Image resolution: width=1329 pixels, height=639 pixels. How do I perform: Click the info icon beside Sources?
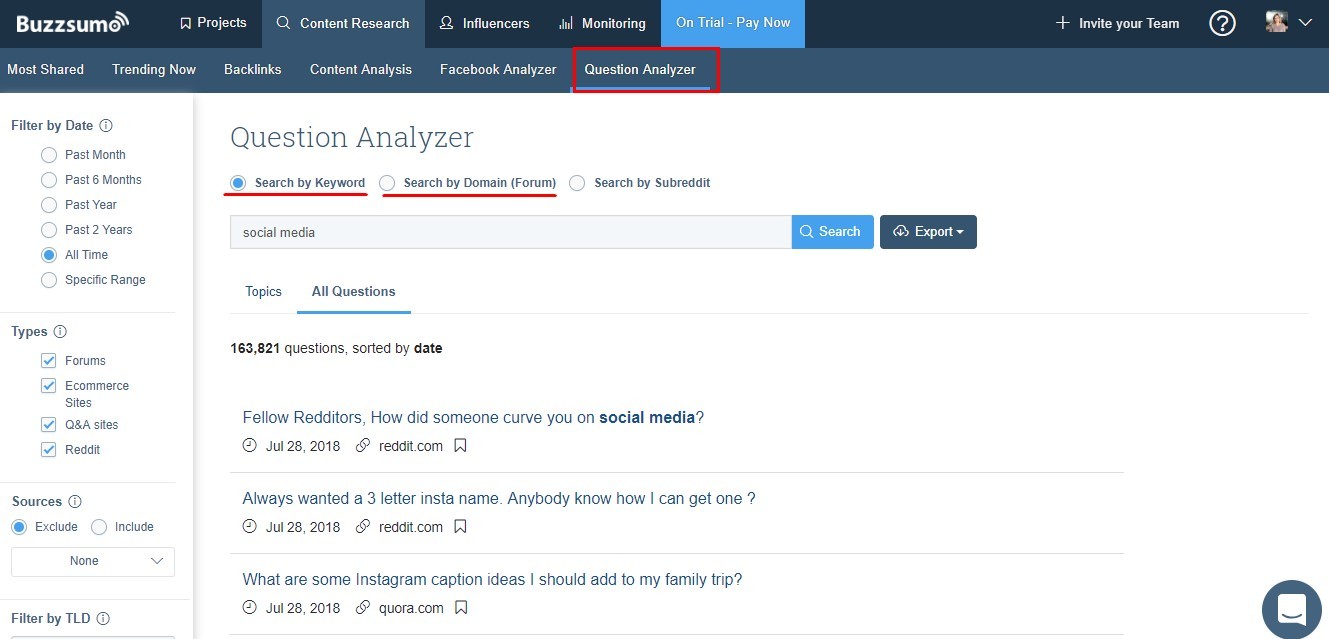[74, 502]
